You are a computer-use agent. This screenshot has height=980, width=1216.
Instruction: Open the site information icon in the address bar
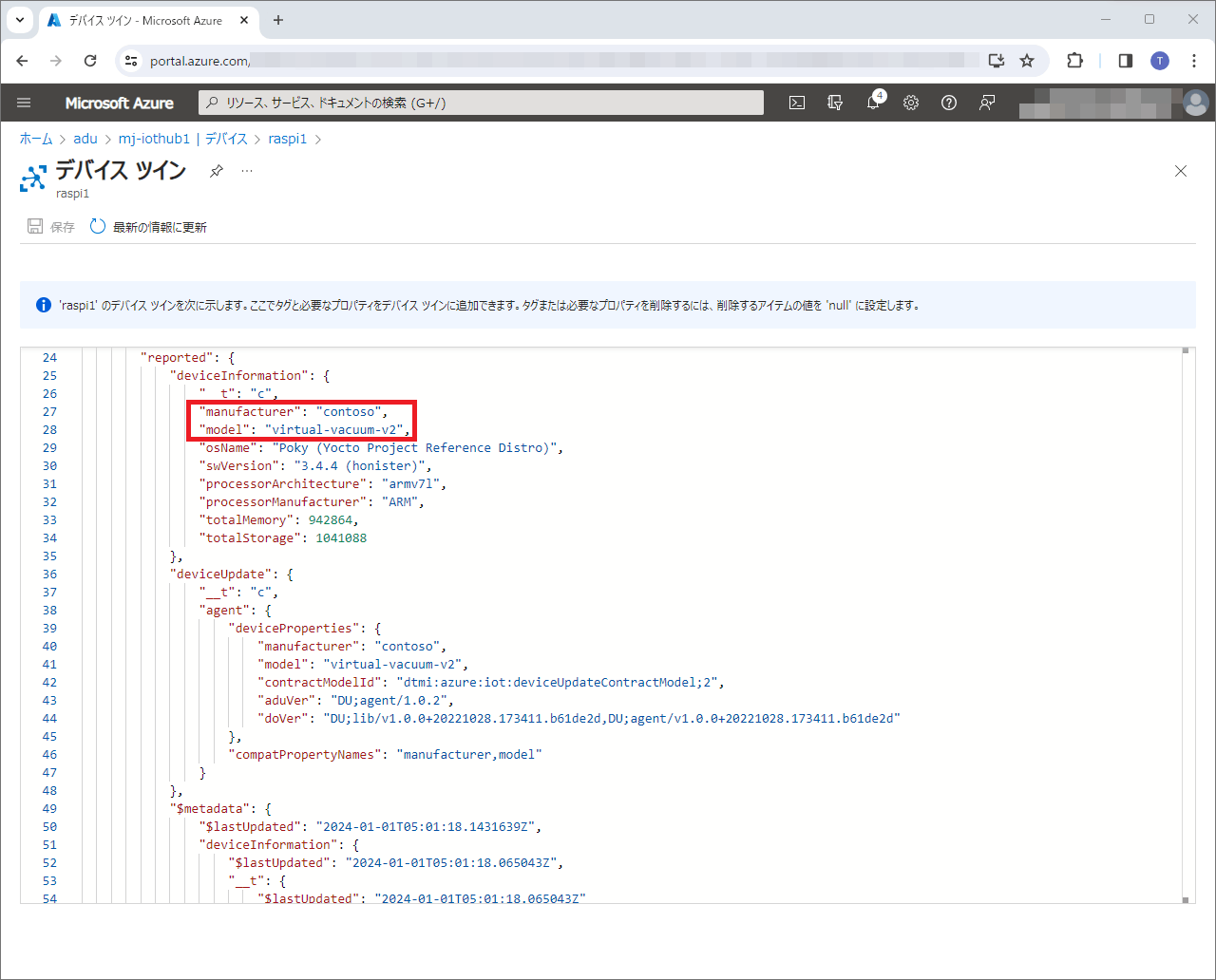pos(132,61)
